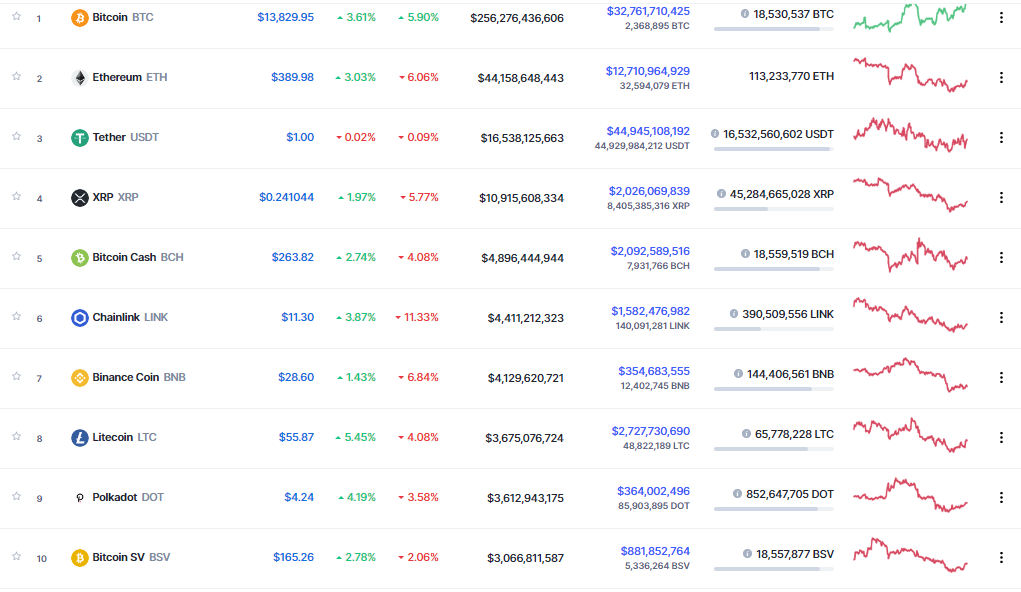The image size is (1021, 592).
Task: Expand Ethereum's more options menu
Action: [1001, 78]
